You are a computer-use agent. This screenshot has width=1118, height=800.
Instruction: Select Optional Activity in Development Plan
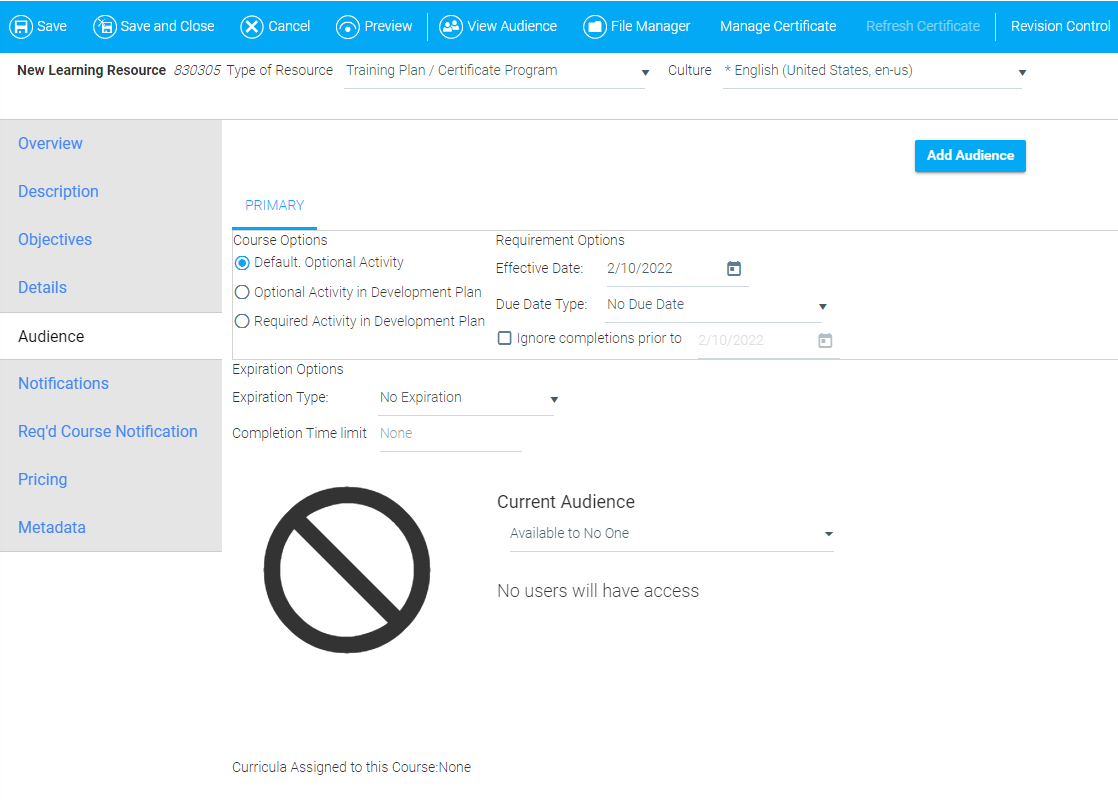click(x=242, y=293)
